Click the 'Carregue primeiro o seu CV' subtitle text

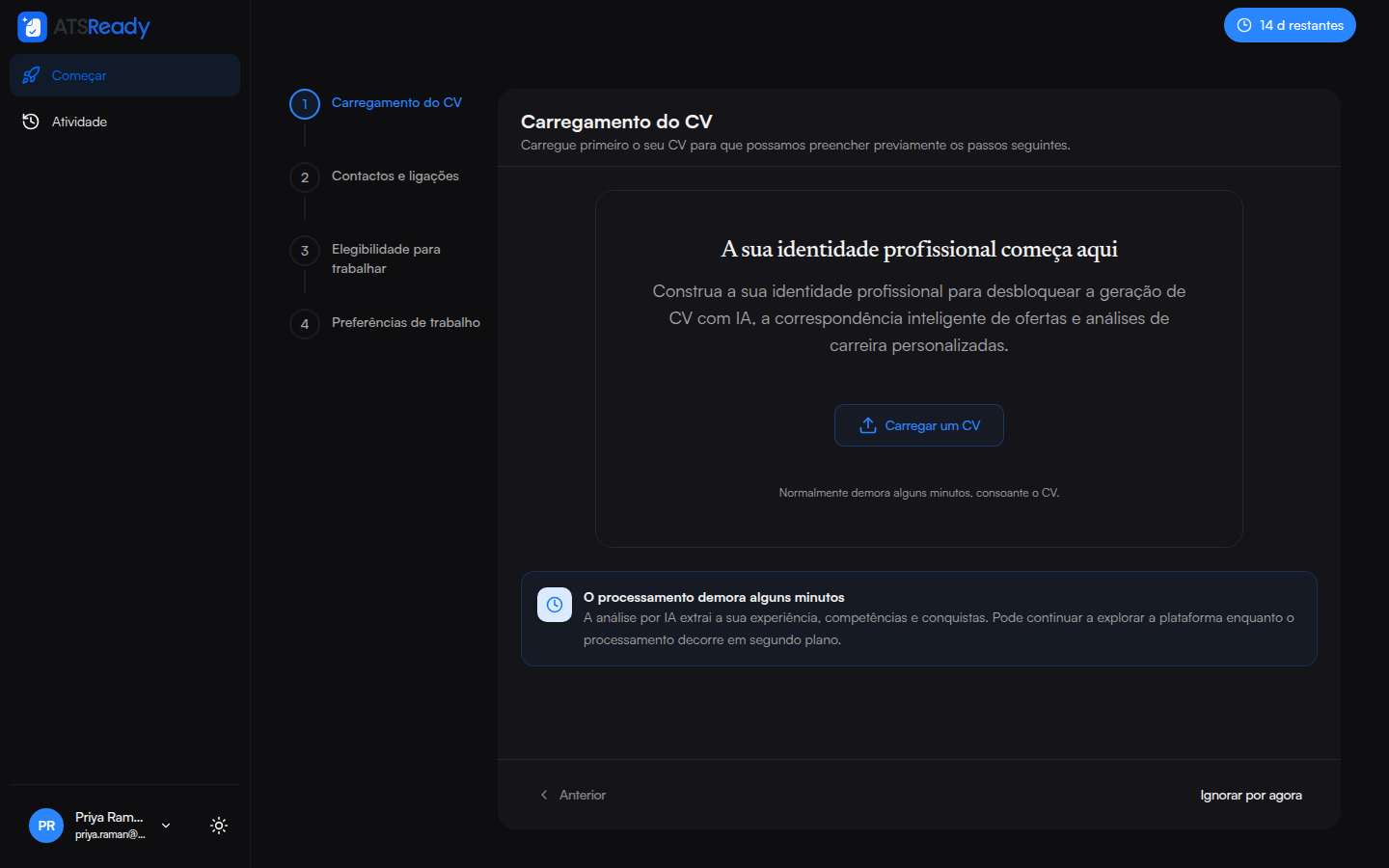click(x=796, y=145)
